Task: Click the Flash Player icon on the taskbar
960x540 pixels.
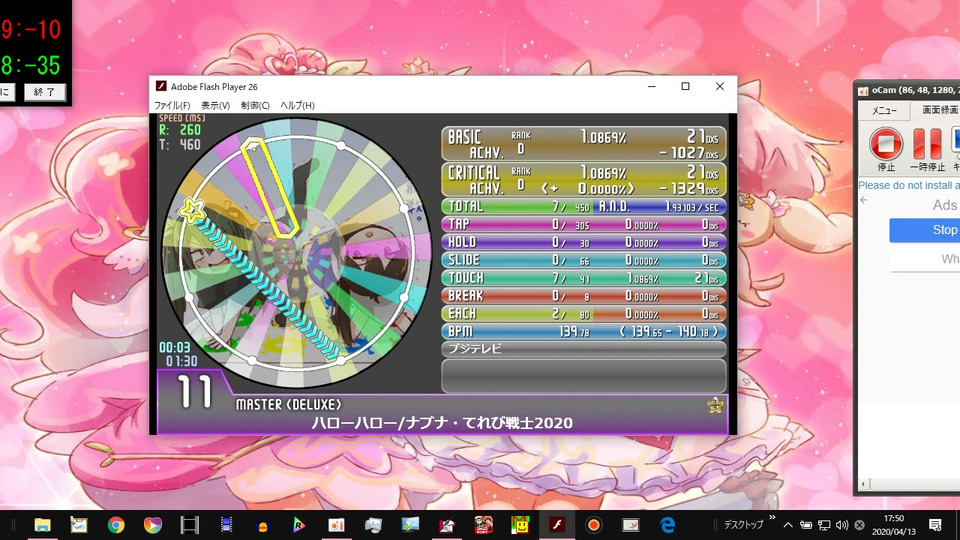Action: coord(557,525)
